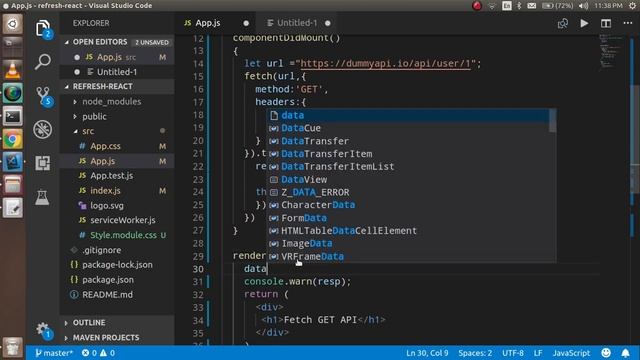Open Terminal from the Ubuntu dock
640x360 pixels.
[13, 116]
